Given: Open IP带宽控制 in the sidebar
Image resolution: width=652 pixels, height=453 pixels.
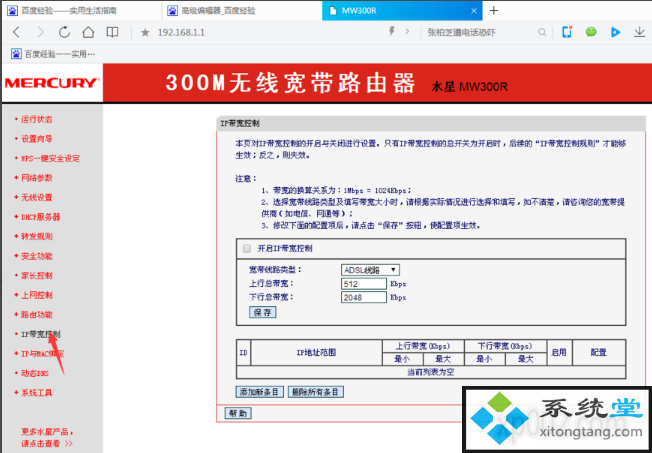Looking at the screenshot, I should tap(40, 334).
